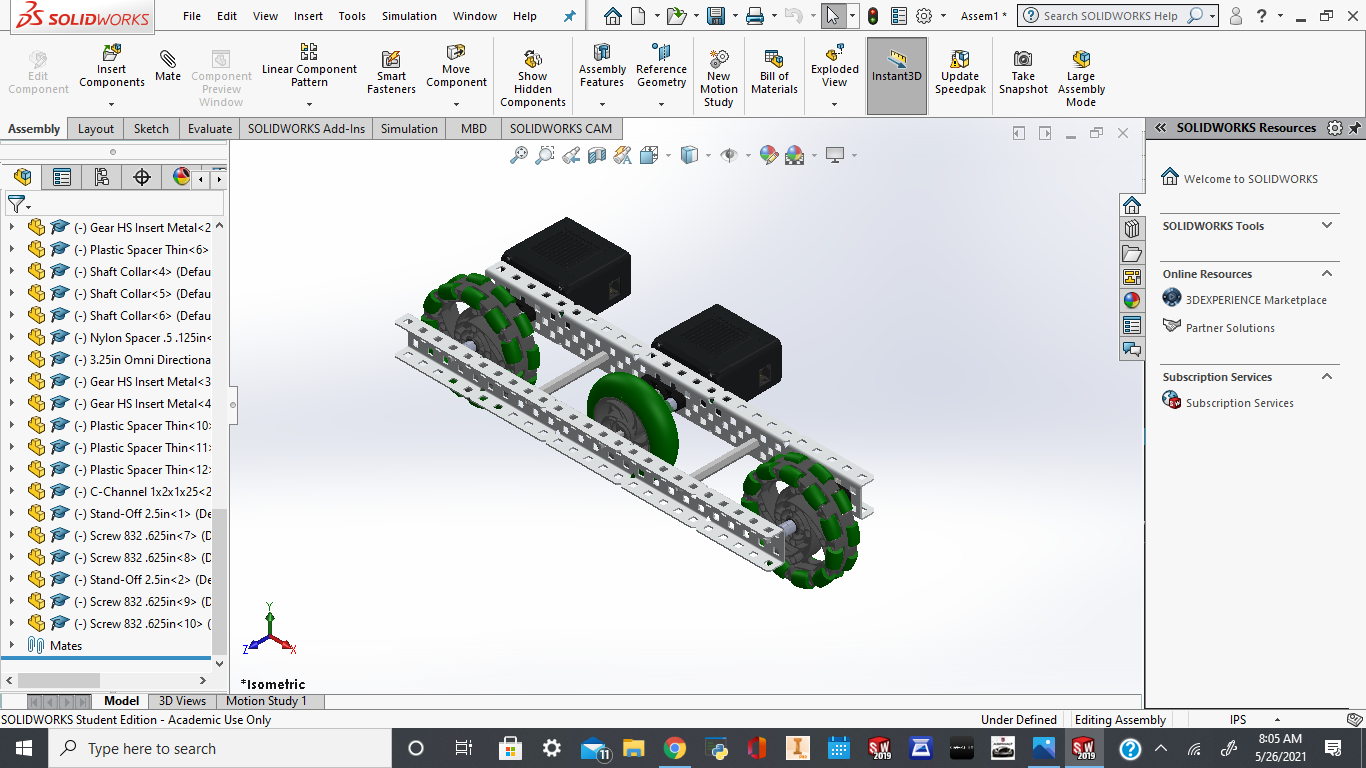1366x768 pixels.
Task: Open the 3DEXPERIENCE Marketplace link
Action: pos(1256,300)
